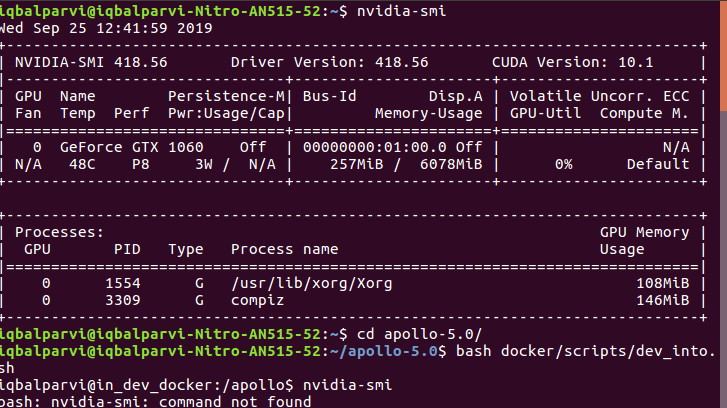
Task: Click the temperature value '48C'
Action: coord(82,164)
